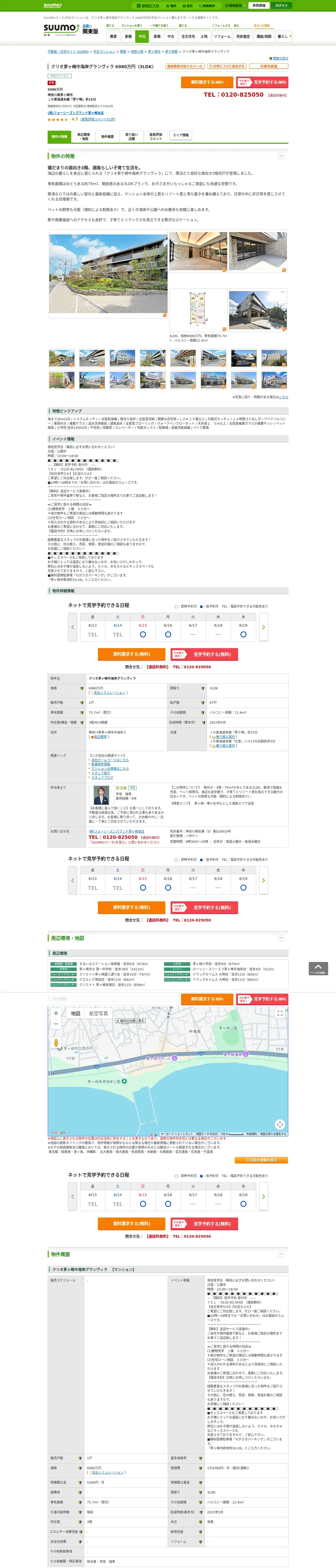Switch to the 周辺環境・地図 tab
Image resolution: width=336 pixels, height=1568 pixels.
click(x=83, y=136)
